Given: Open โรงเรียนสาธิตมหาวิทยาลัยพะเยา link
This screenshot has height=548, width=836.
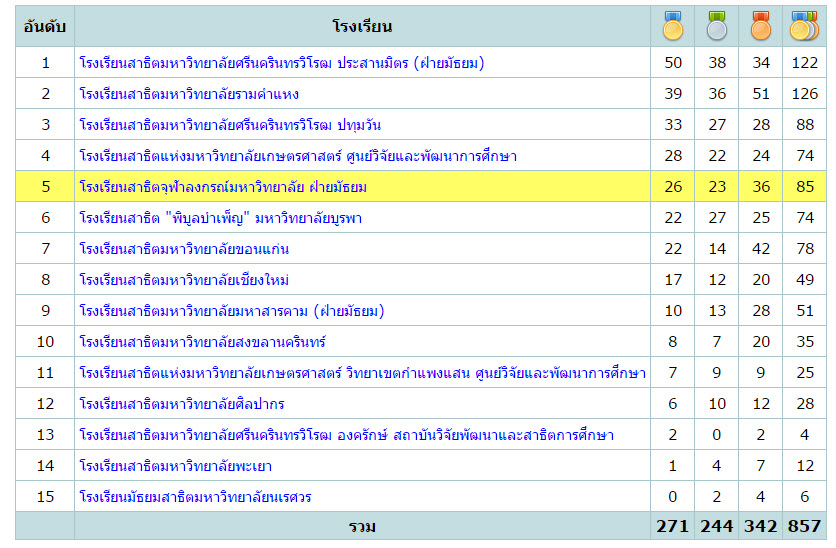Looking at the screenshot, I should click(175, 465).
